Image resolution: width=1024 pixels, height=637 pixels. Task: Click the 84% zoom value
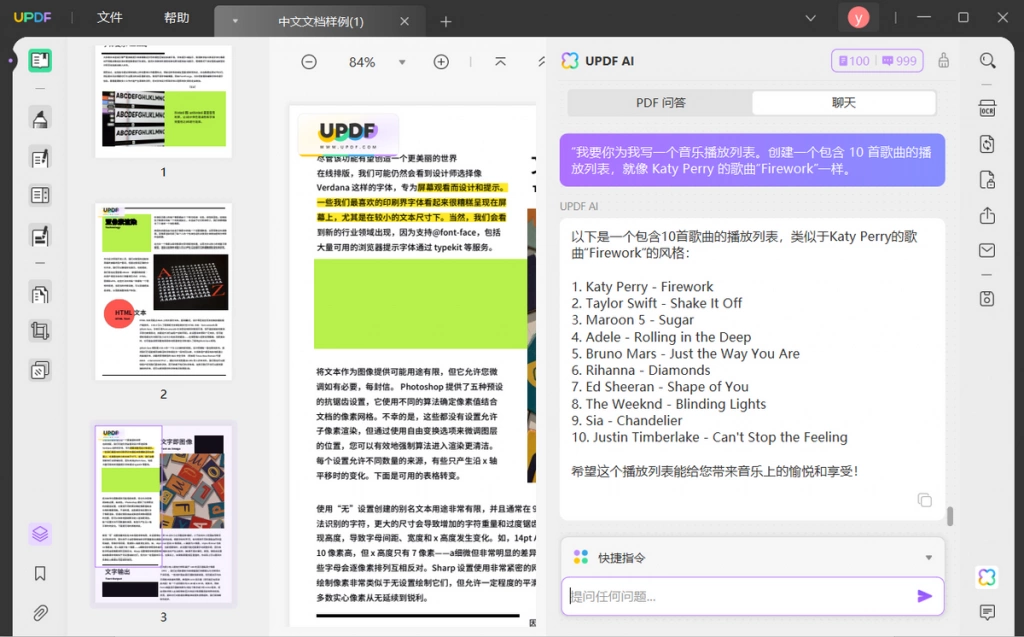coord(362,62)
